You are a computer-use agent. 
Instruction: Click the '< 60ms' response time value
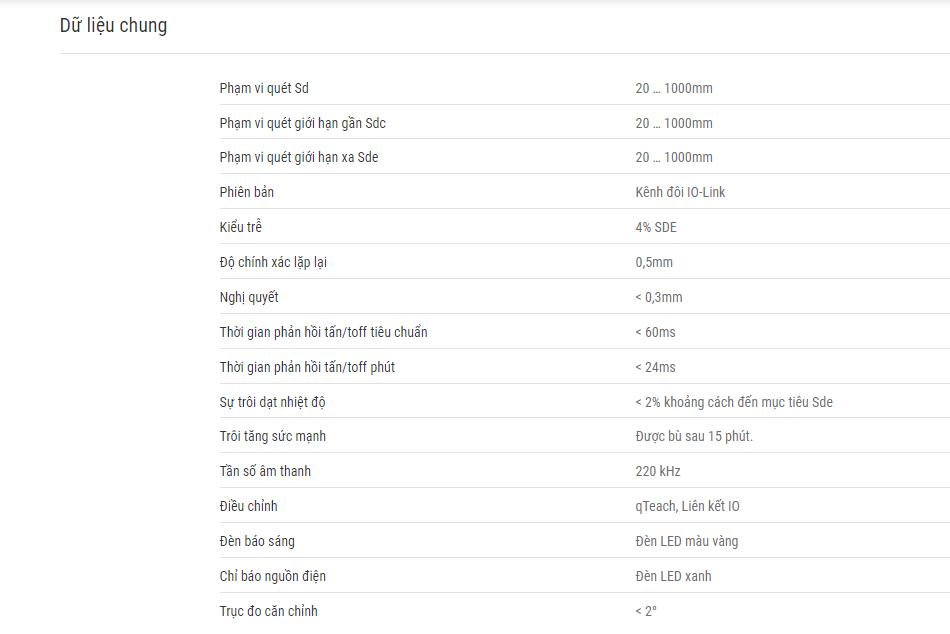click(655, 332)
